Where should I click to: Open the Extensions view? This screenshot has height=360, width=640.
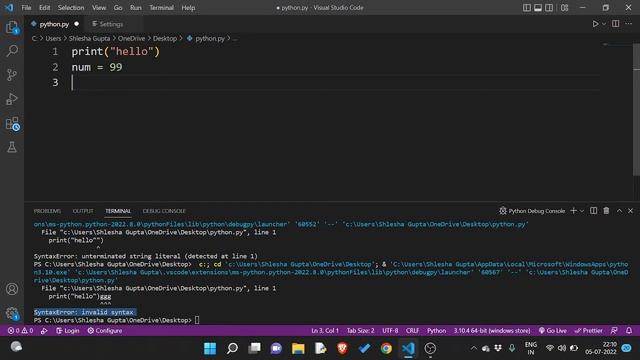[12, 123]
